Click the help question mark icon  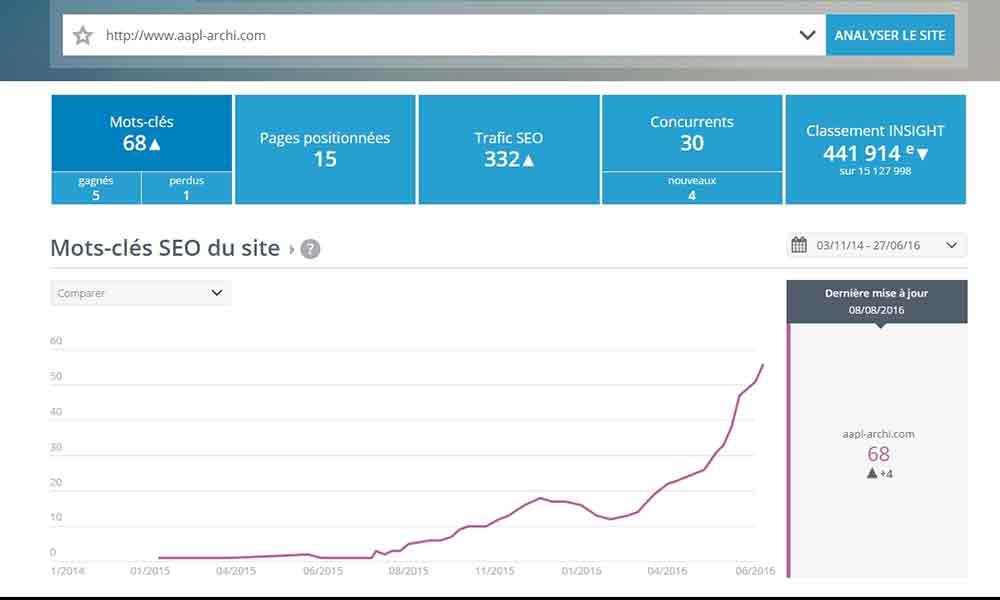(310, 249)
